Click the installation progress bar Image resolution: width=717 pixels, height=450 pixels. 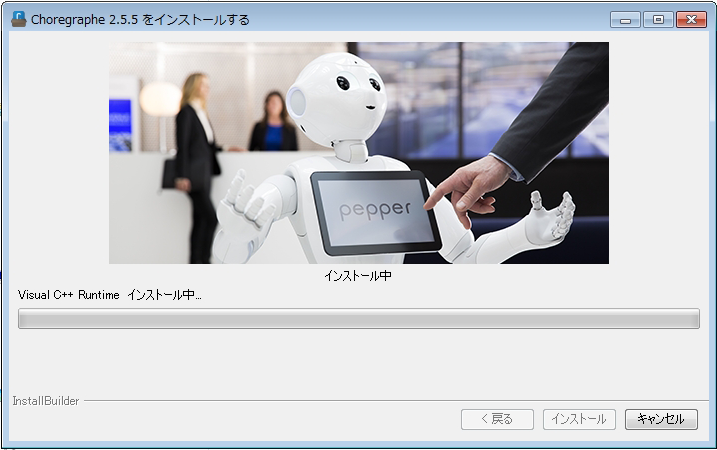[358, 319]
